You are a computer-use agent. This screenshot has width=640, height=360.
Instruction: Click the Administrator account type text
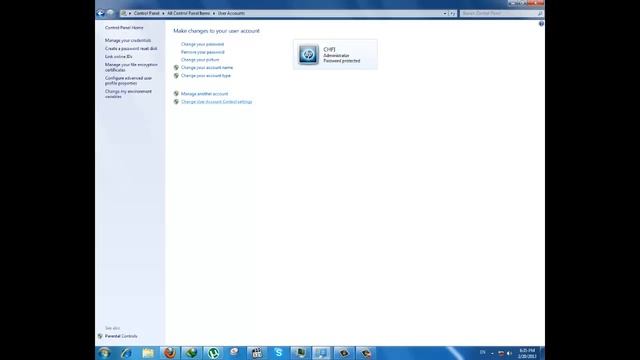(336, 56)
